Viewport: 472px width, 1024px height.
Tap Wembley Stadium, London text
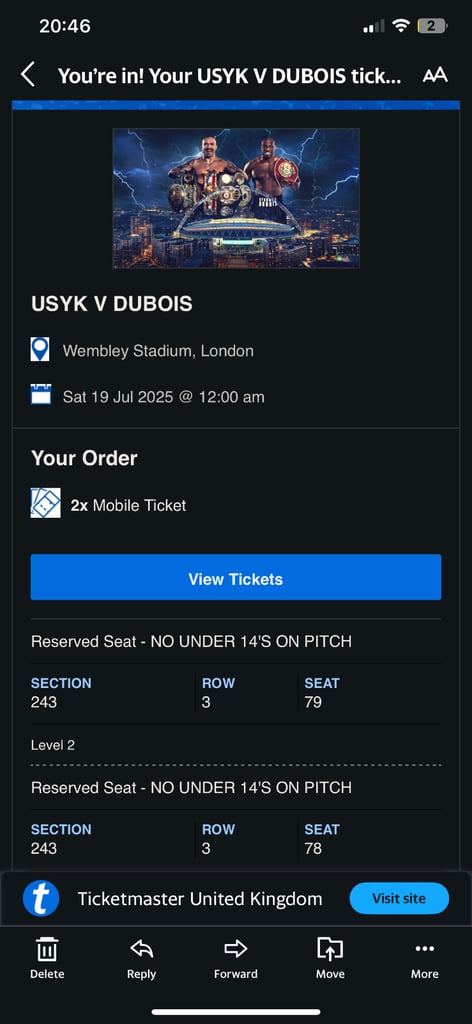(158, 351)
